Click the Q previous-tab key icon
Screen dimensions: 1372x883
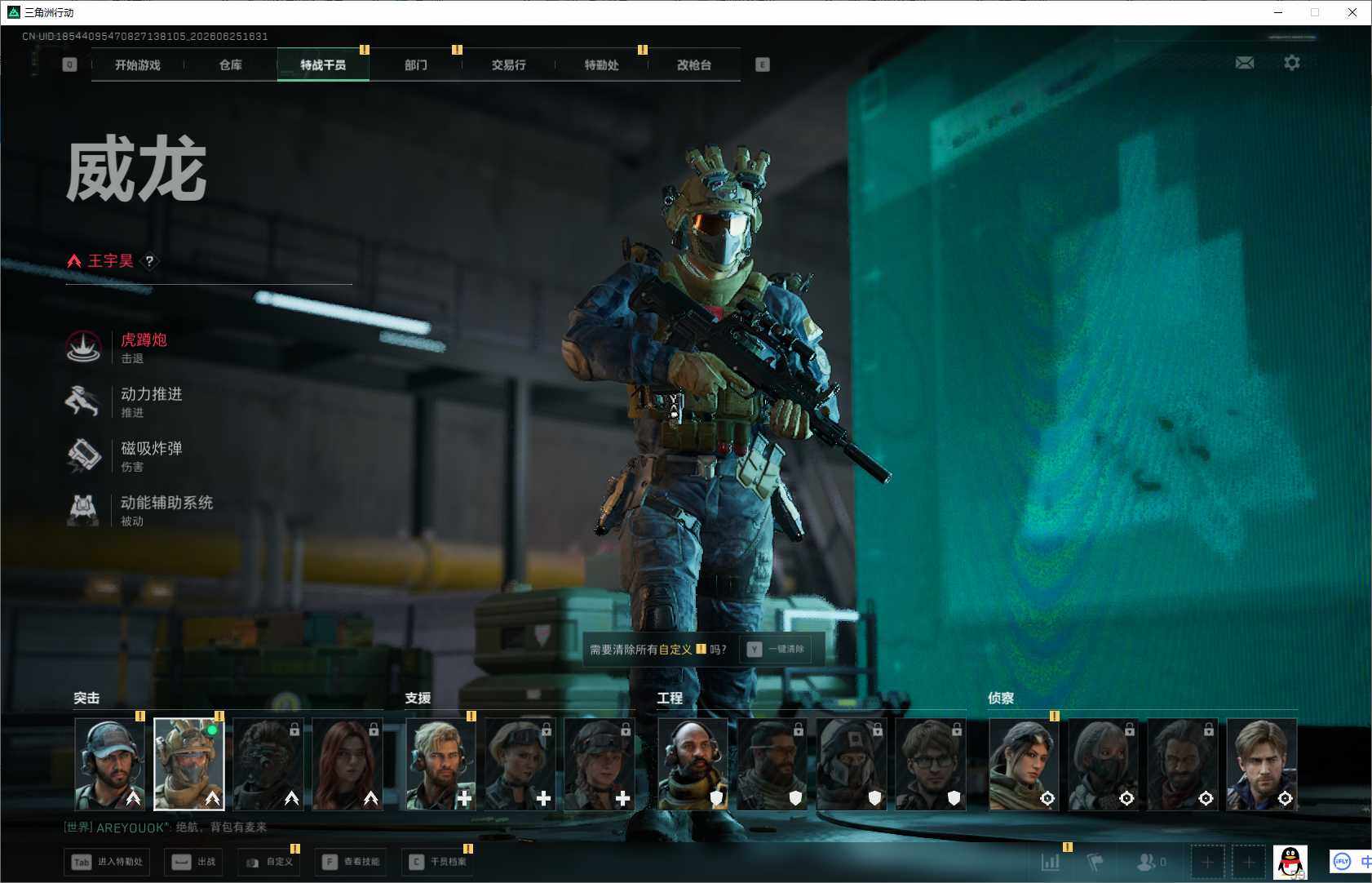coord(70,64)
